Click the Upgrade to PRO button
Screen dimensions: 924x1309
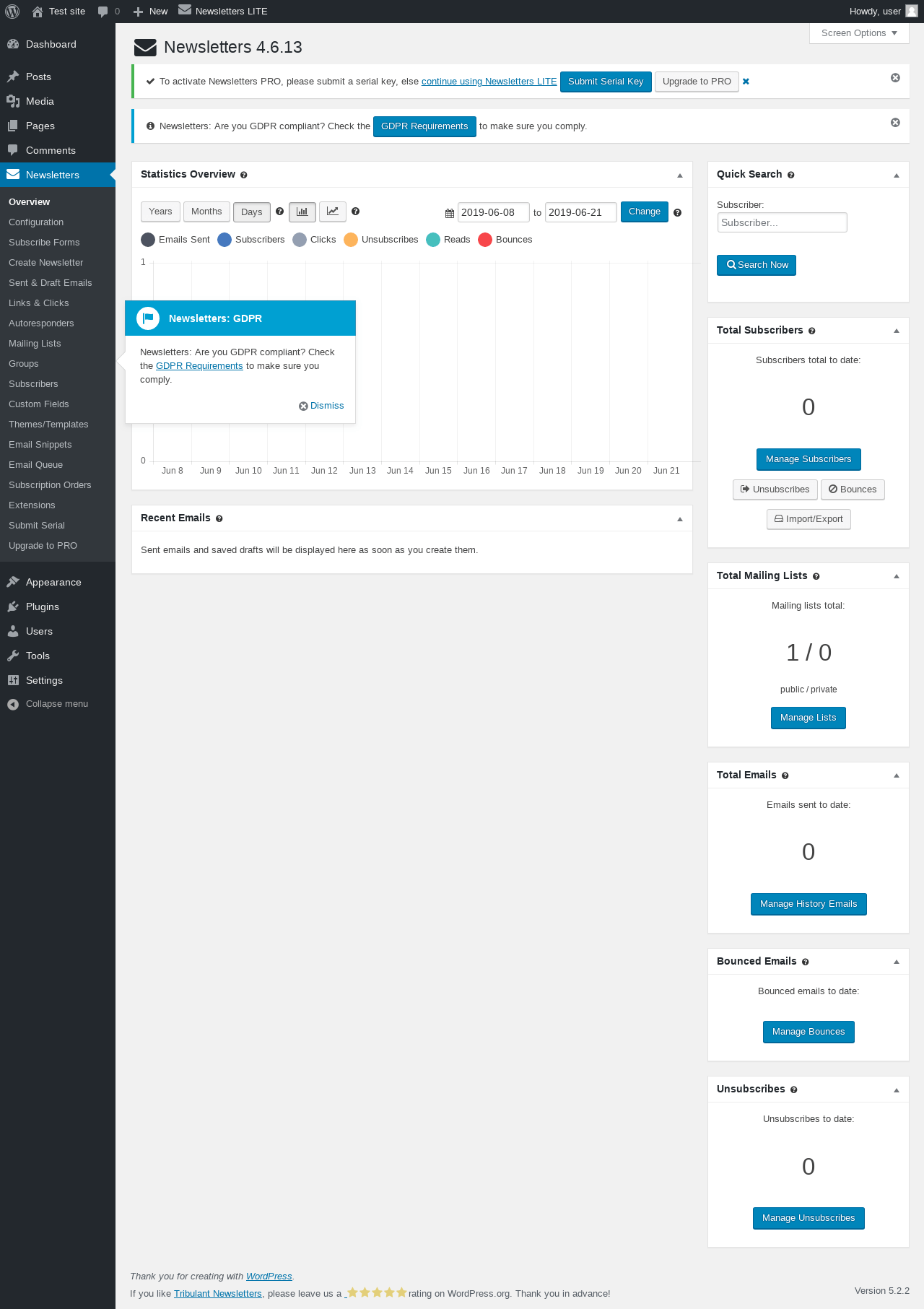pyautogui.click(x=697, y=82)
